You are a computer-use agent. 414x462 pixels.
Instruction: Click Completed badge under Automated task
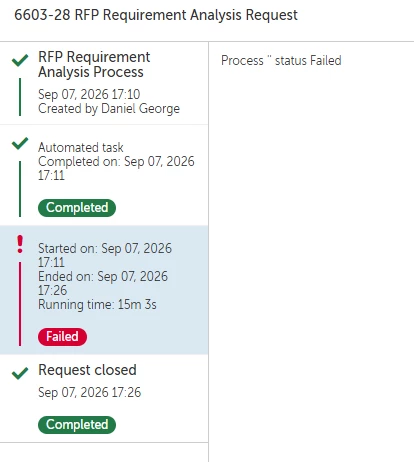(x=77, y=208)
